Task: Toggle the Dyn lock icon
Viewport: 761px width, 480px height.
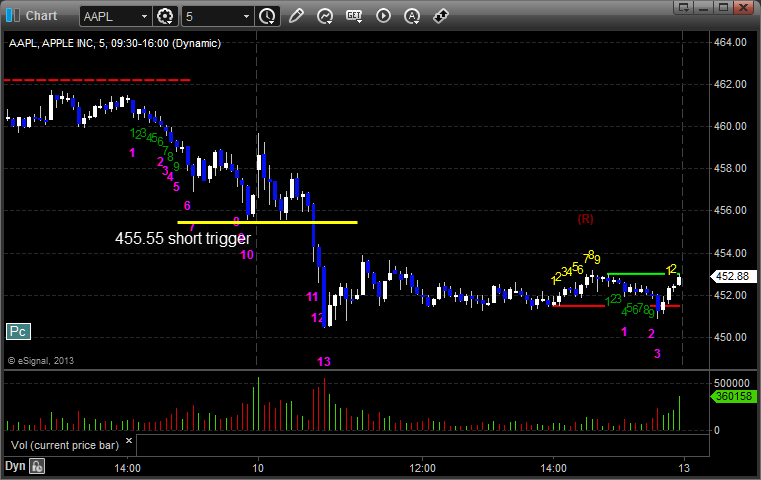Action: coord(37,466)
